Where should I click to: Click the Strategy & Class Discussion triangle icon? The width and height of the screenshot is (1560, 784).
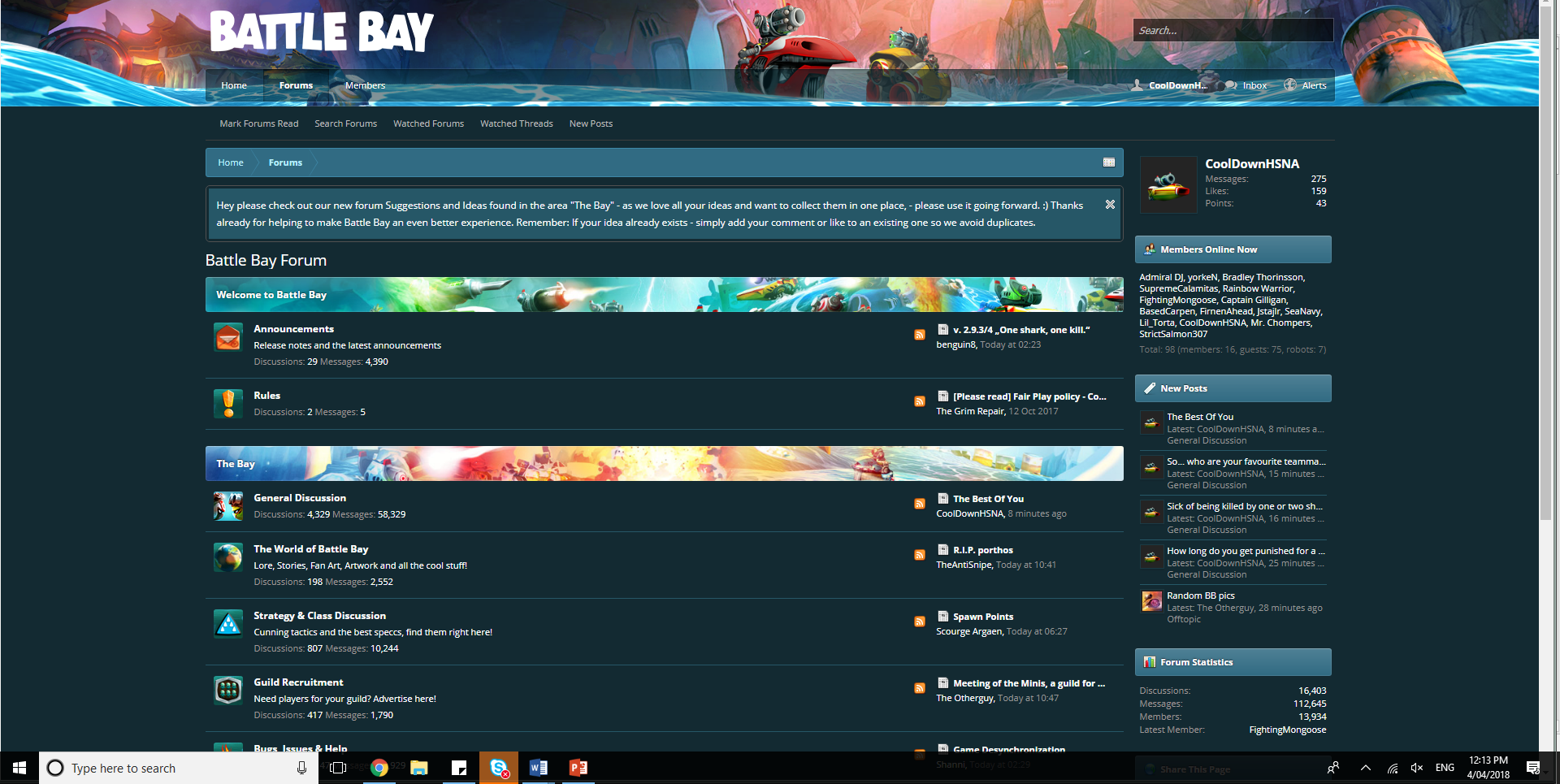(228, 624)
